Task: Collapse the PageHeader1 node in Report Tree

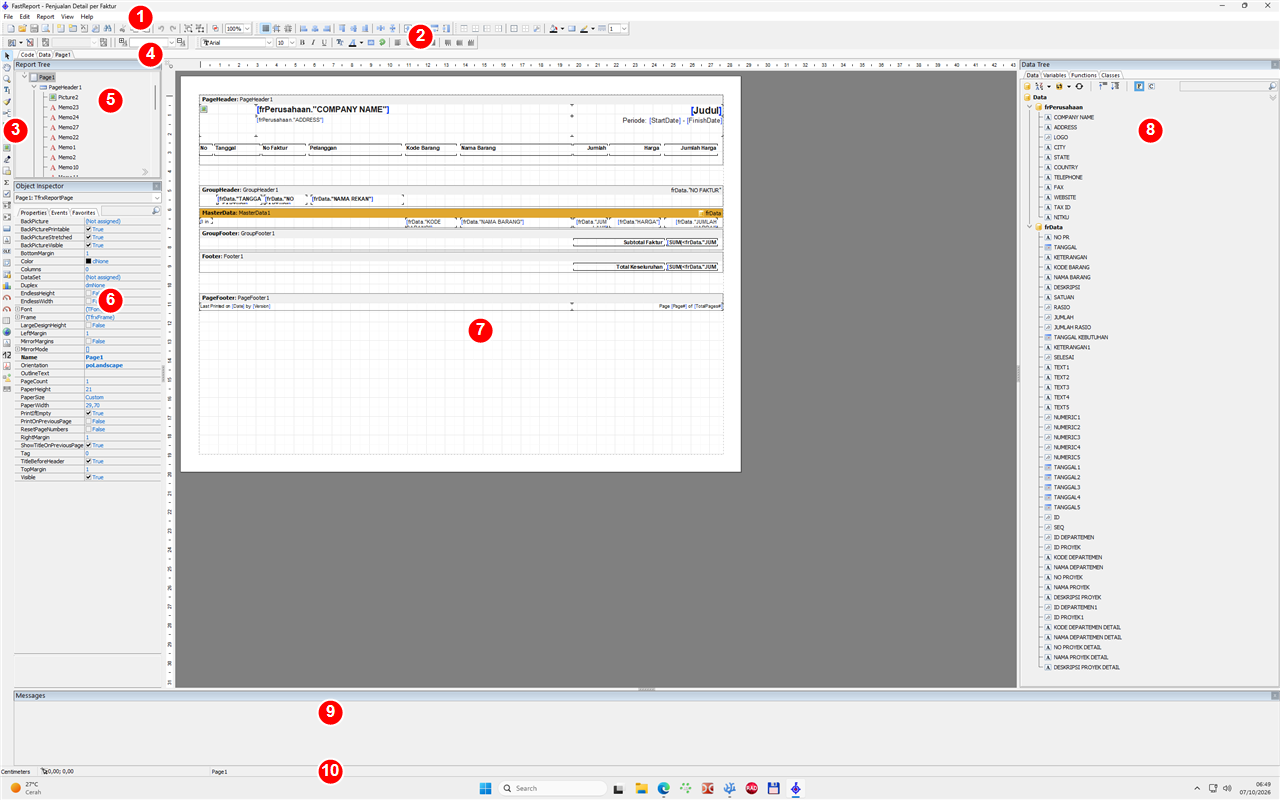Action: click(34, 87)
